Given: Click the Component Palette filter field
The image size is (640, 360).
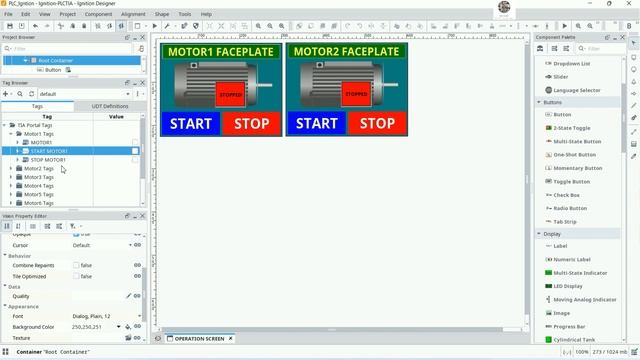Looking at the screenshot, I should 601,49.
